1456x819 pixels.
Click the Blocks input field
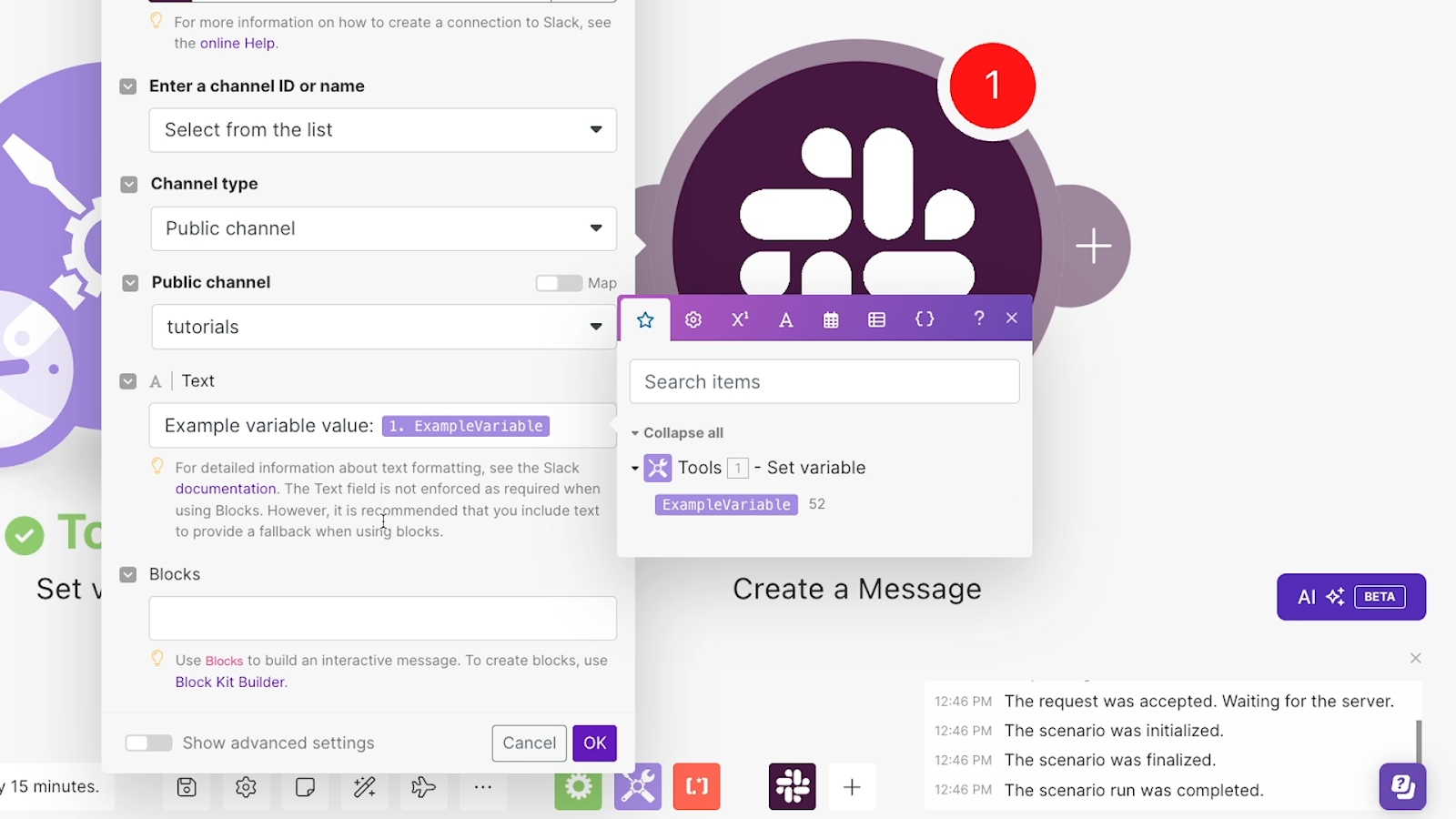(383, 618)
